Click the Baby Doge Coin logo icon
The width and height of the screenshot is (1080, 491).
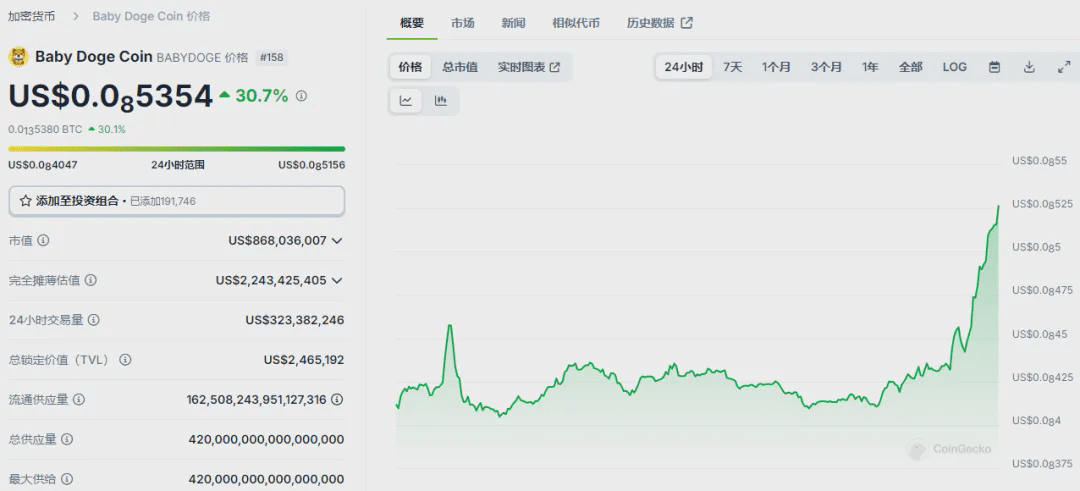click(x=18, y=56)
